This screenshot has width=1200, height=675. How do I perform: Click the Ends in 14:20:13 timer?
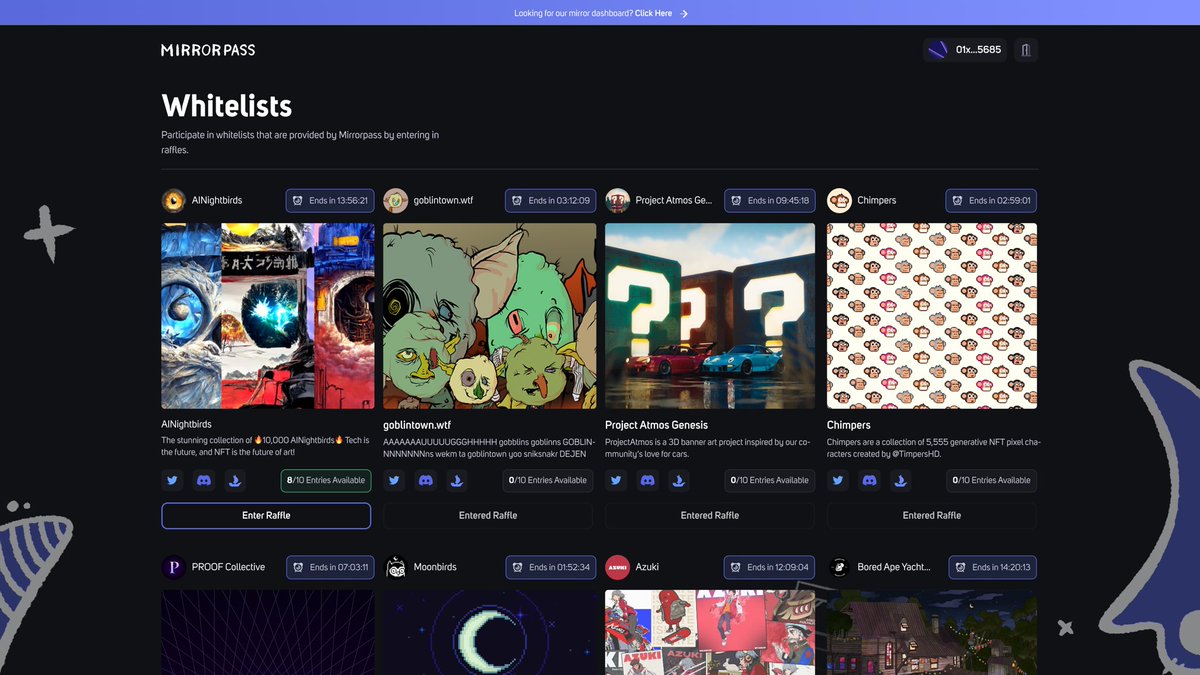pos(992,567)
